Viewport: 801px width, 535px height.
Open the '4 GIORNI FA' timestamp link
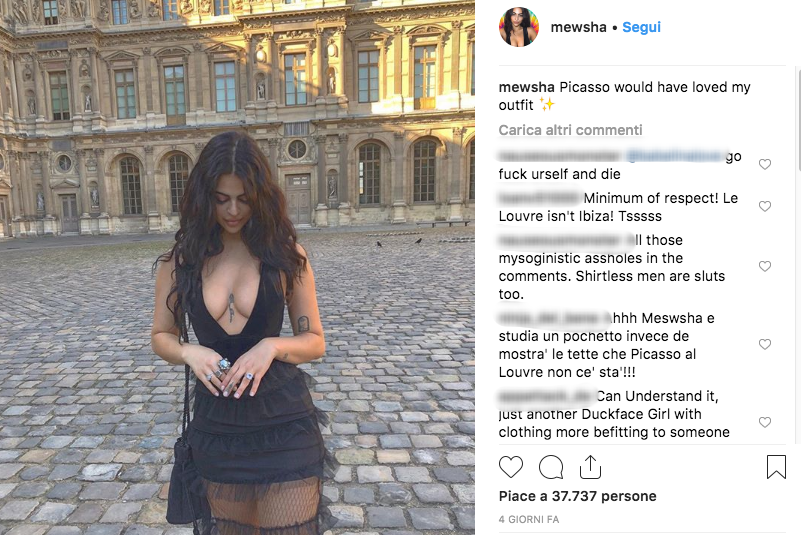coord(529,520)
